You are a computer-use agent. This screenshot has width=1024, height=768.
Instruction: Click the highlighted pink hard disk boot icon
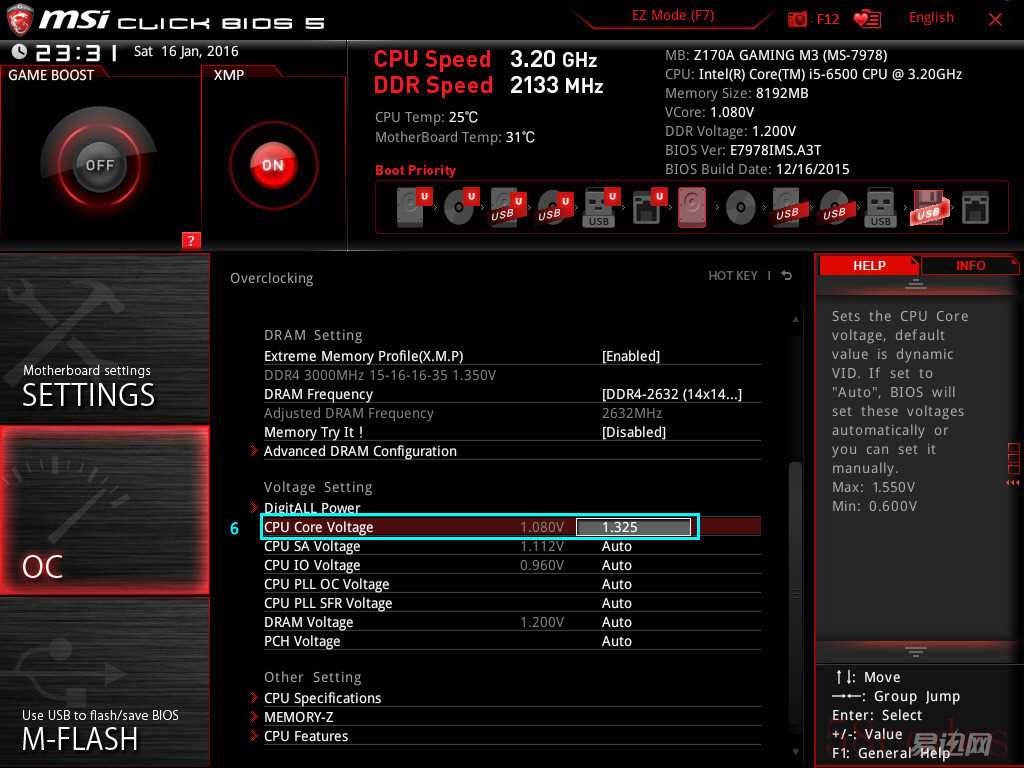(692, 207)
